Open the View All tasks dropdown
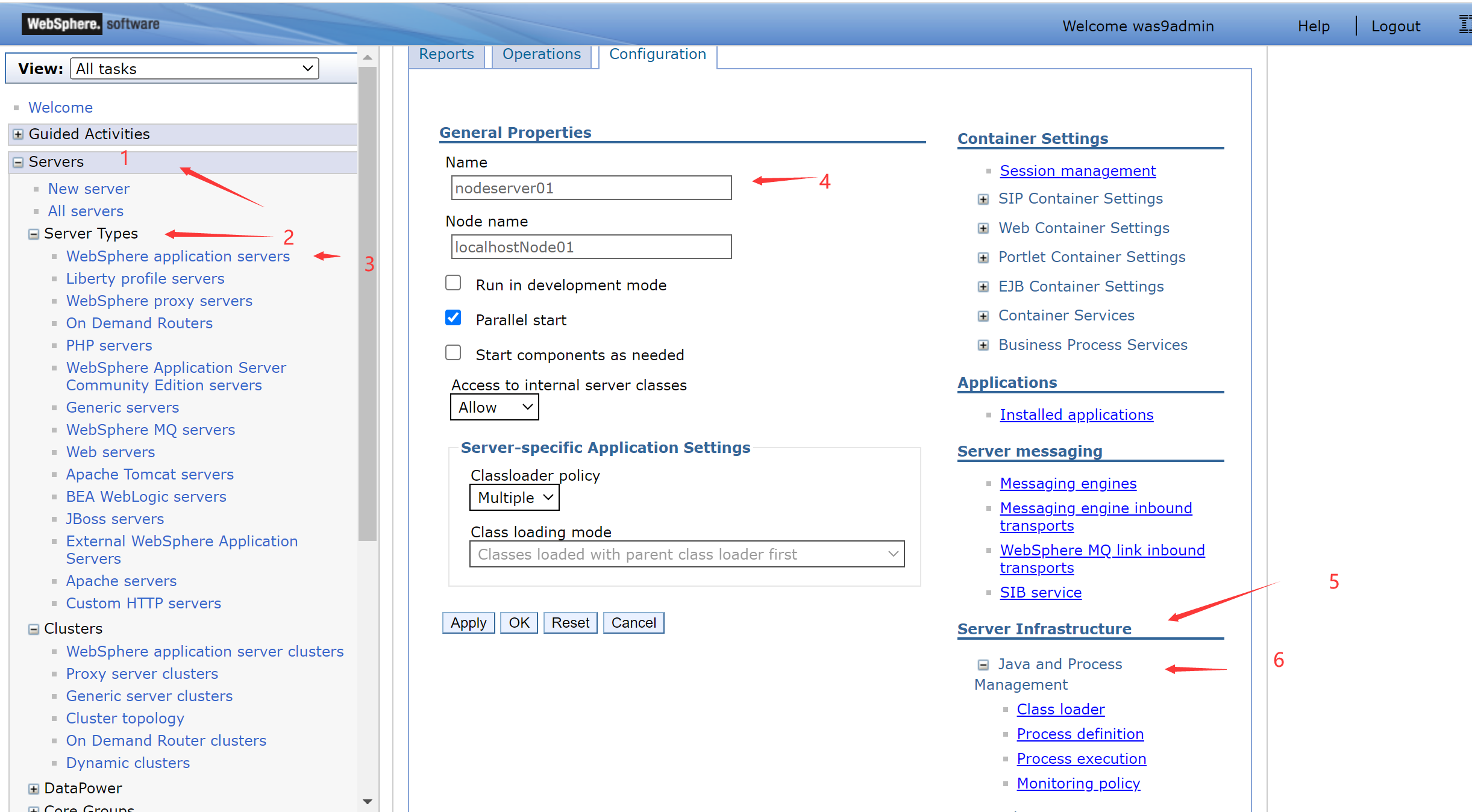This screenshot has height=812, width=1472. 195,69
